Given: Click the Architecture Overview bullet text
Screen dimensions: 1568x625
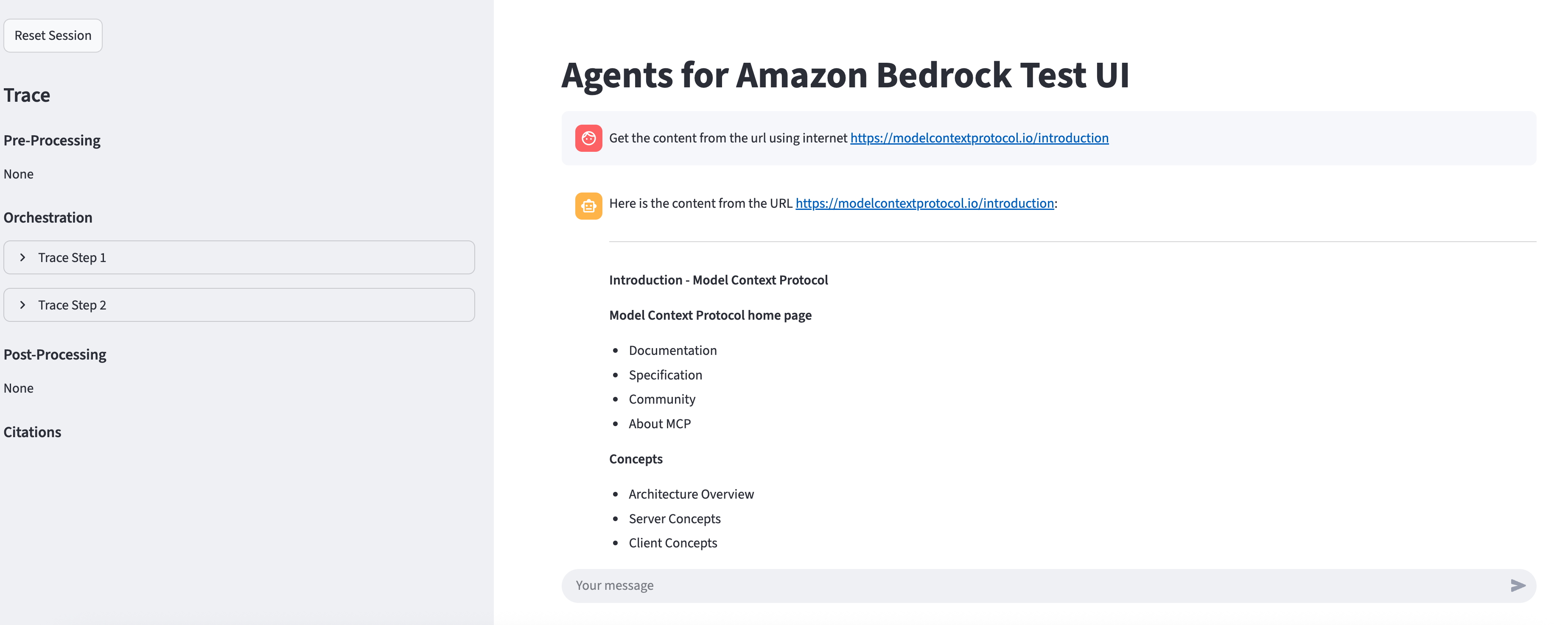Looking at the screenshot, I should click(691, 494).
